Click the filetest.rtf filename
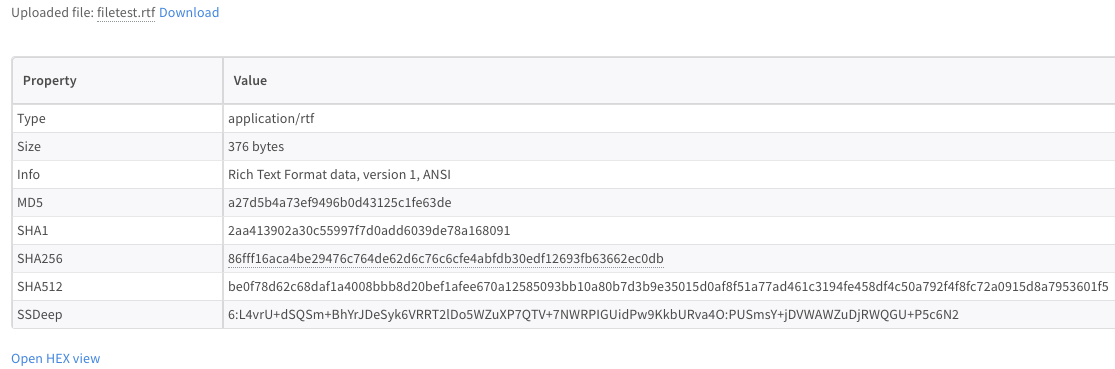1115x369 pixels. pyautogui.click(x=126, y=13)
